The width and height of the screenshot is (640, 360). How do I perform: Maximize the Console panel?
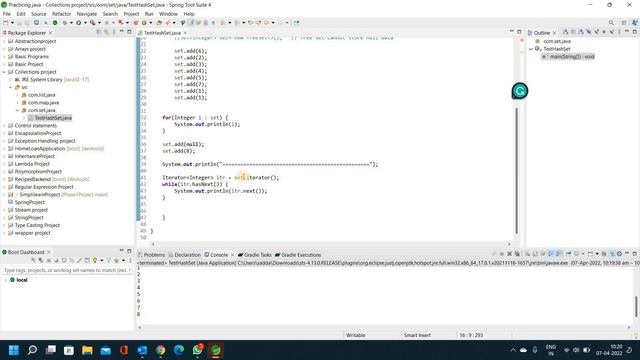[x=635, y=254]
